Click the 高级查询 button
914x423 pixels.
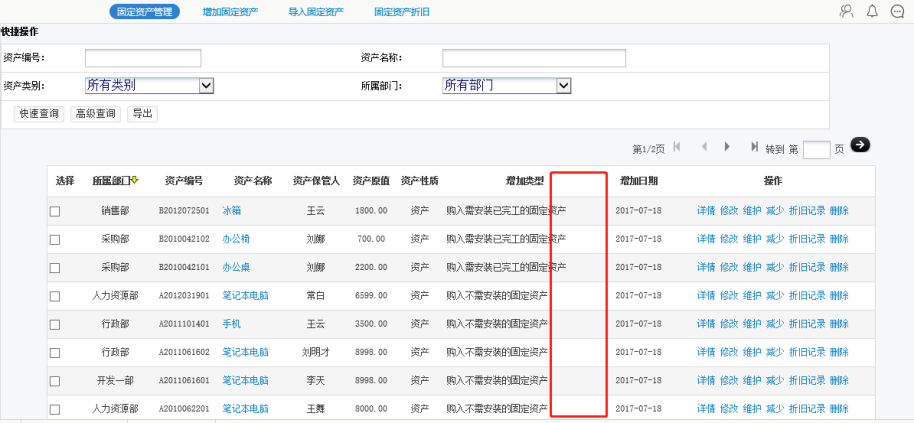(x=96, y=114)
